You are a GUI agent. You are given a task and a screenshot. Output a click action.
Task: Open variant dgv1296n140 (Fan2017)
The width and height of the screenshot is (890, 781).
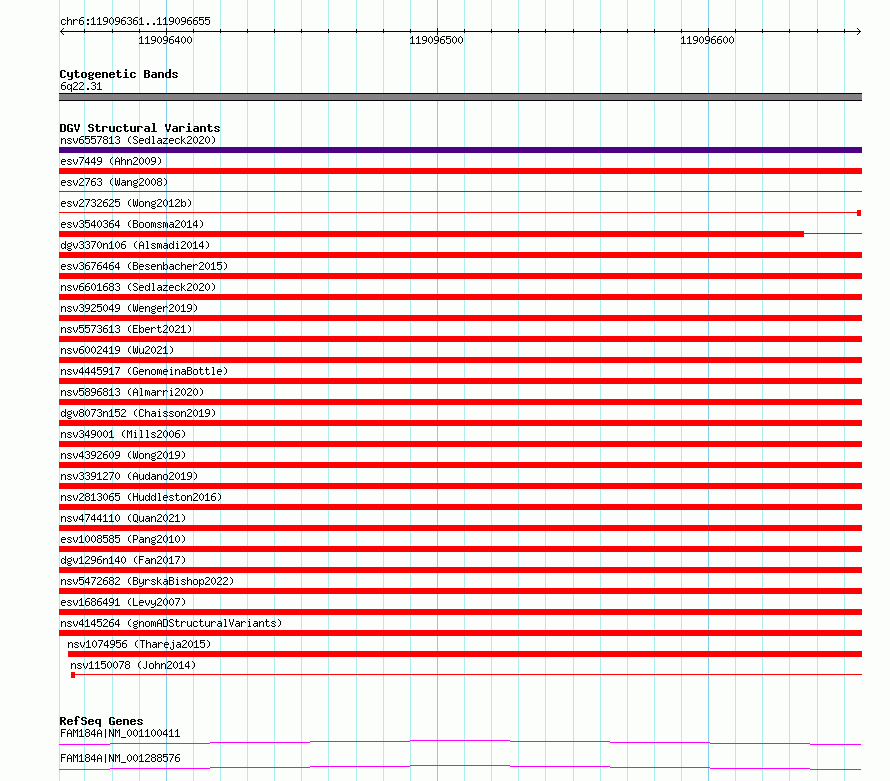tap(123, 560)
